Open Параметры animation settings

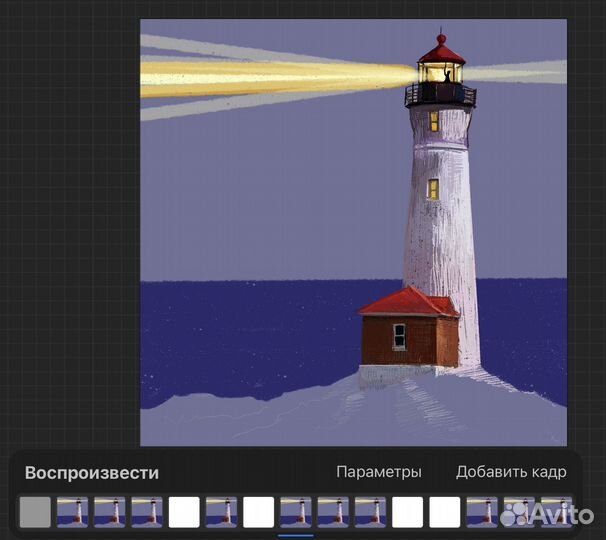point(378,472)
